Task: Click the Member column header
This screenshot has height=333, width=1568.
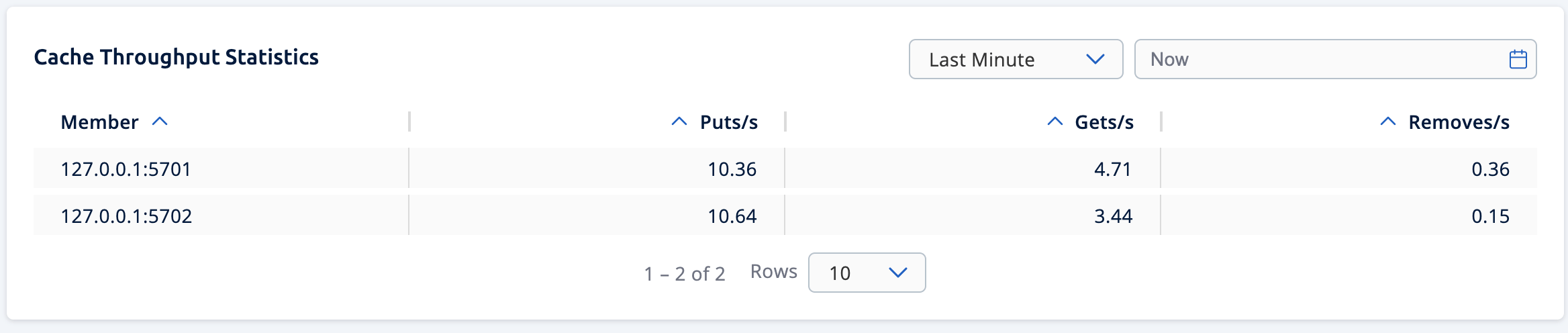Action: (x=100, y=122)
